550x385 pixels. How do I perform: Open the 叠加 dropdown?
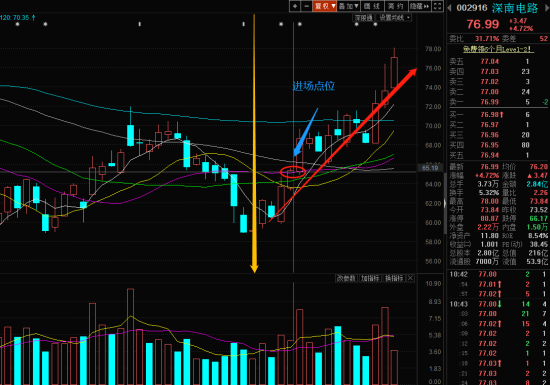coord(348,6)
